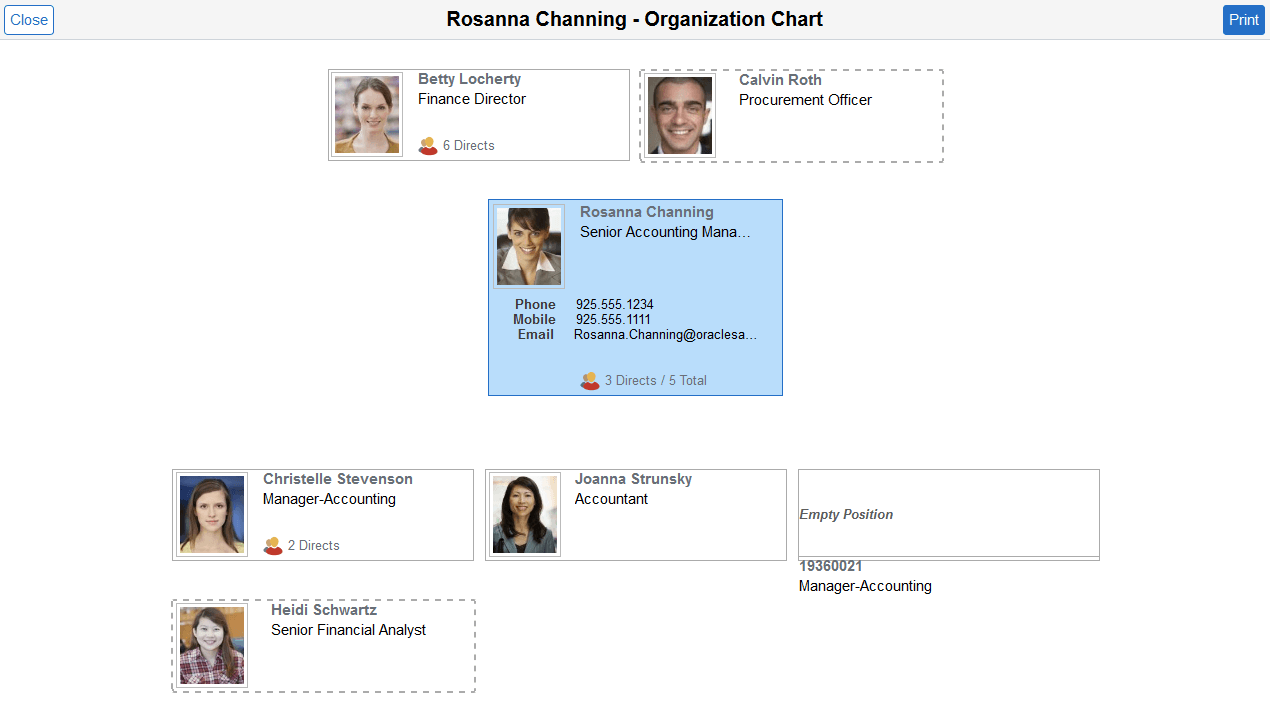Print the organization chart
The width and height of the screenshot is (1270, 709).
click(x=1243, y=19)
